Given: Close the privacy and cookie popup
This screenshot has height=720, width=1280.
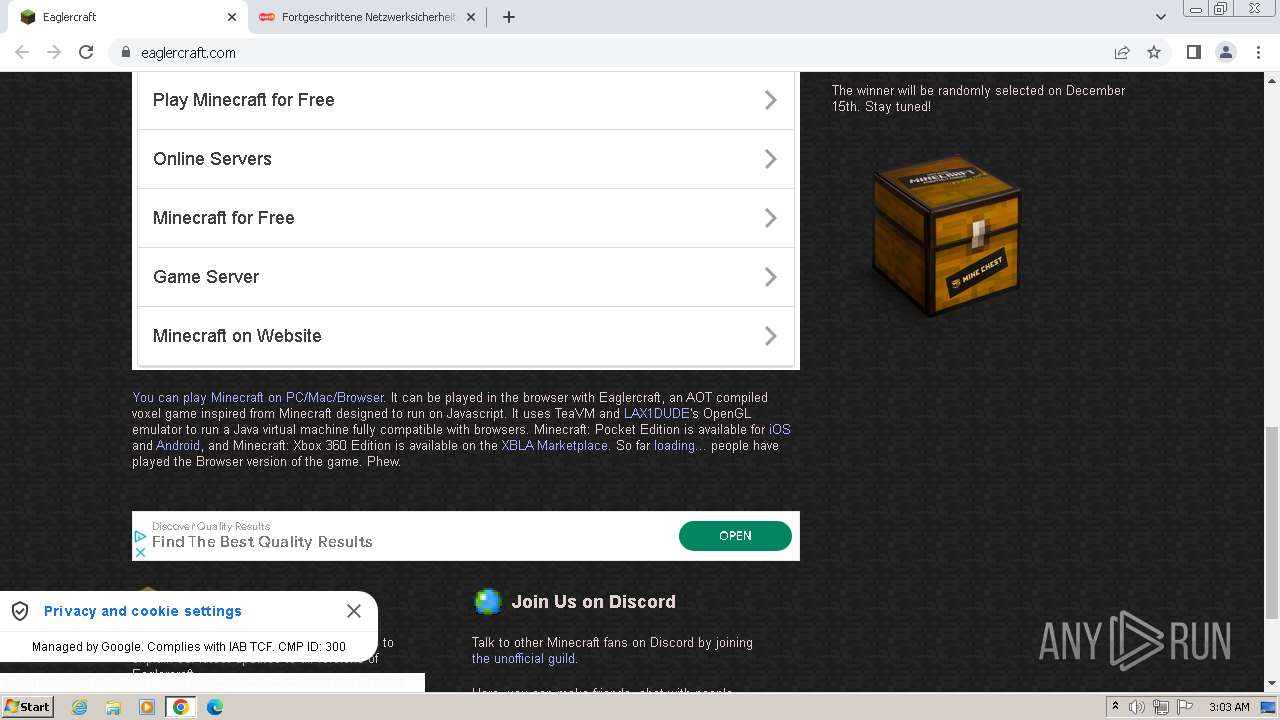Looking at the screenshot, I should click(354, 611).
